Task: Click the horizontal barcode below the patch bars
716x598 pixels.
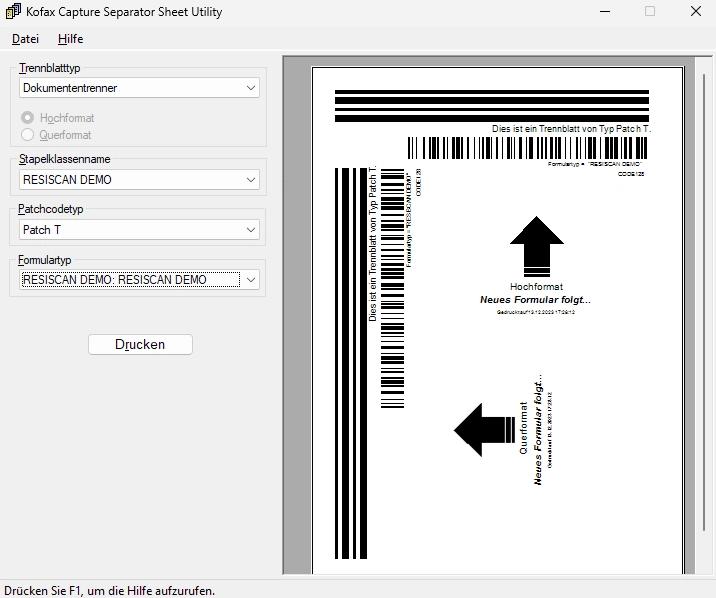Action: click(526, 148)
